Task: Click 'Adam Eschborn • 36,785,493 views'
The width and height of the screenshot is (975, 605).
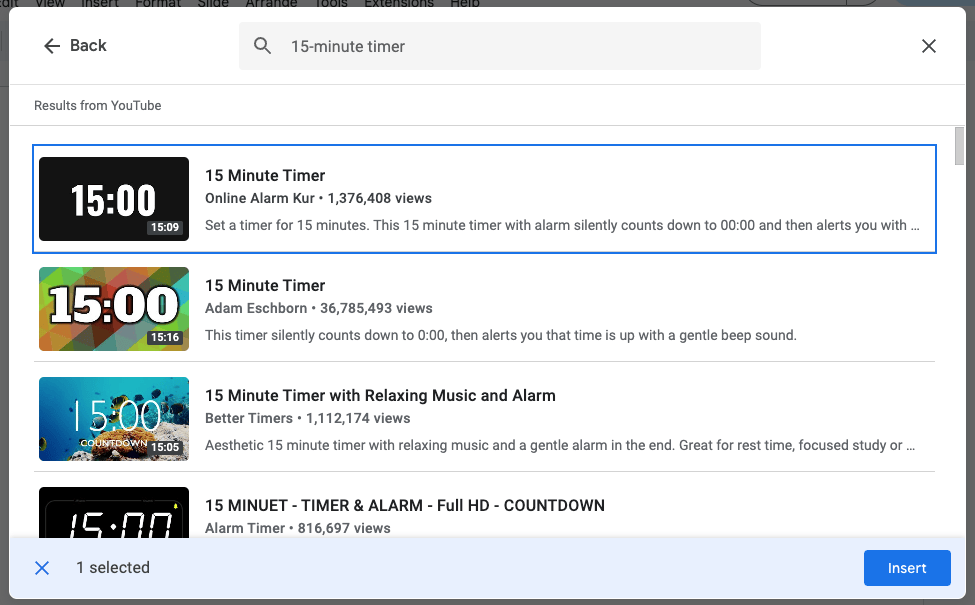Action: (319, 308)
